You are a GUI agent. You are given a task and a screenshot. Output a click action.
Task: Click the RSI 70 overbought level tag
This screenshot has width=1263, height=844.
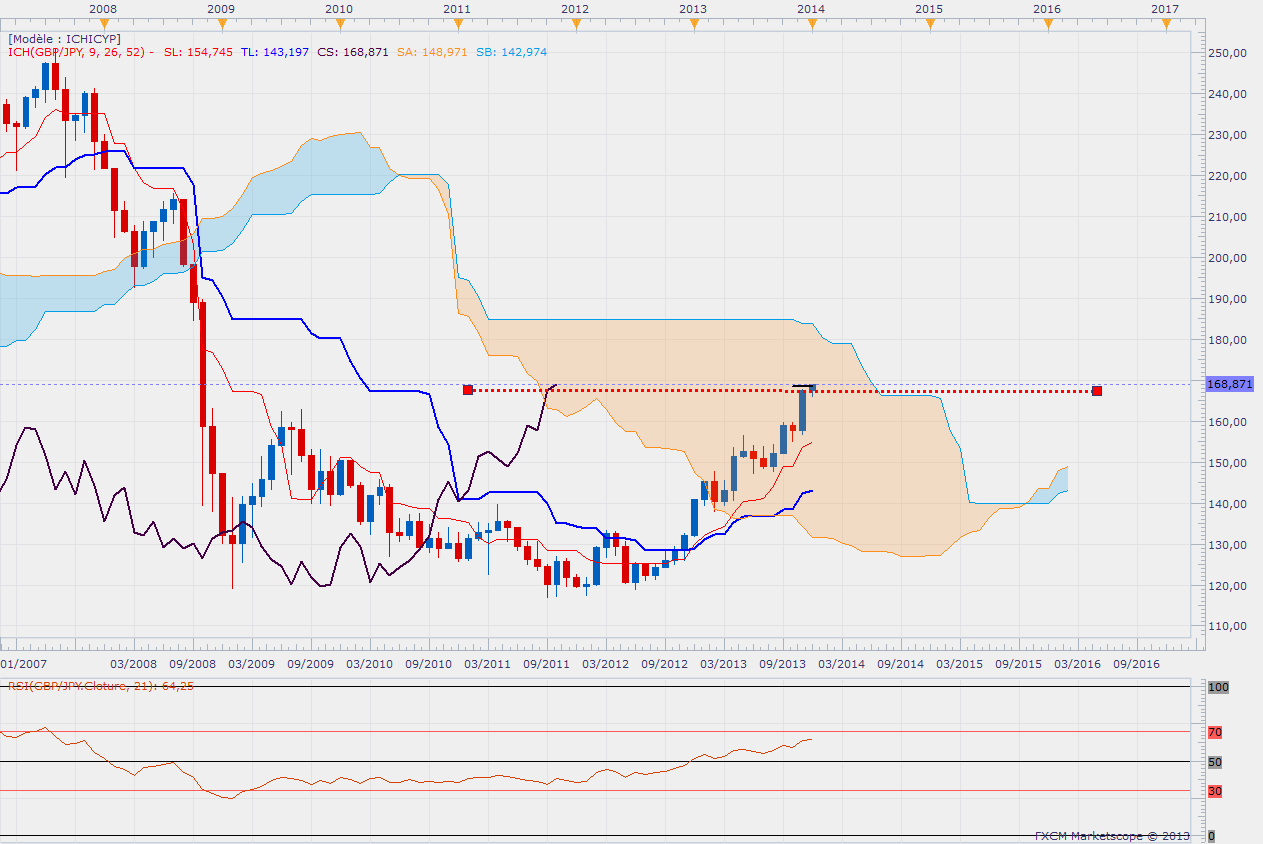(1215, 732)
